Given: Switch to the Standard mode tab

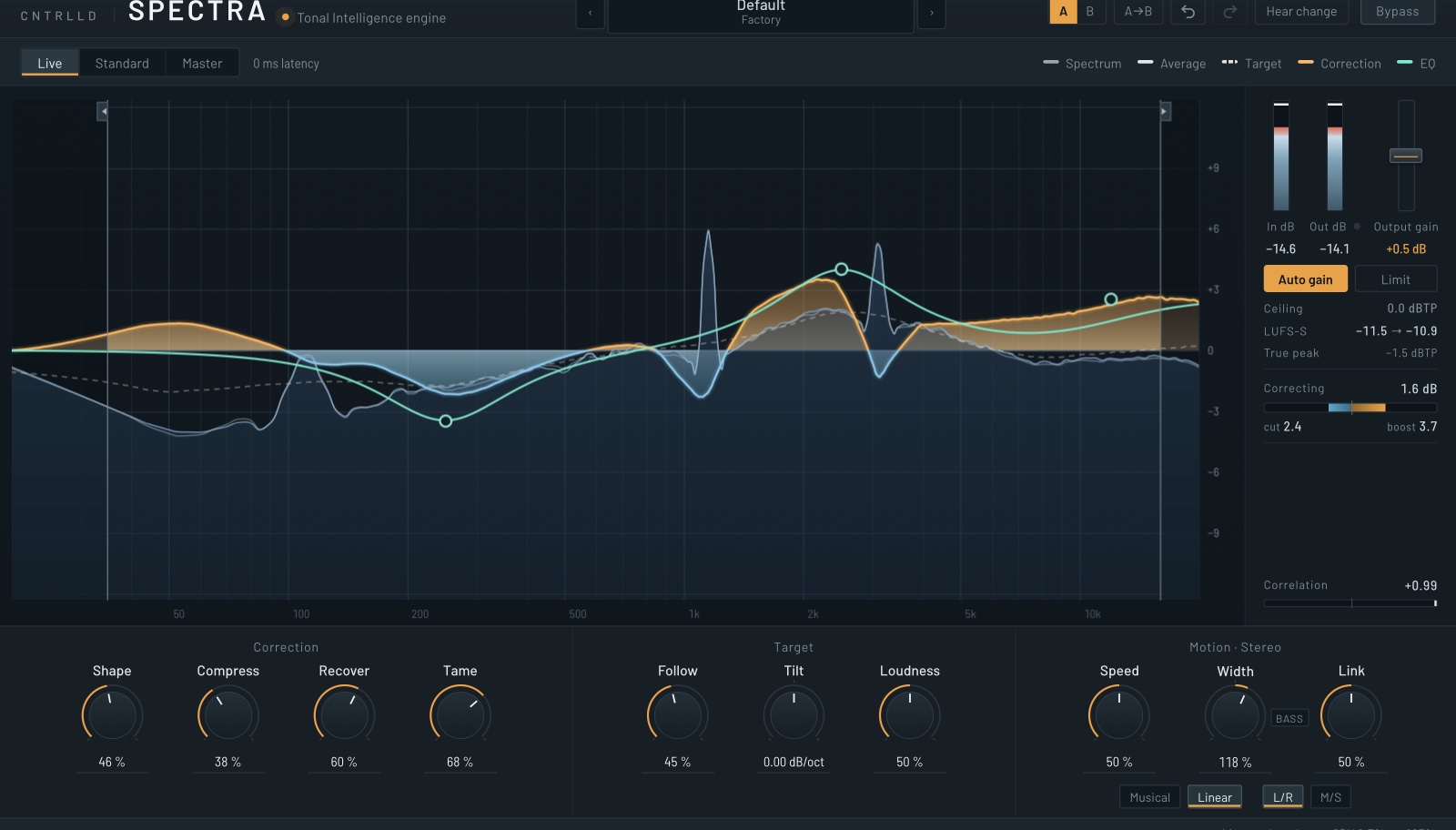Looking at the screenshot, I should (x=122, y=63).
